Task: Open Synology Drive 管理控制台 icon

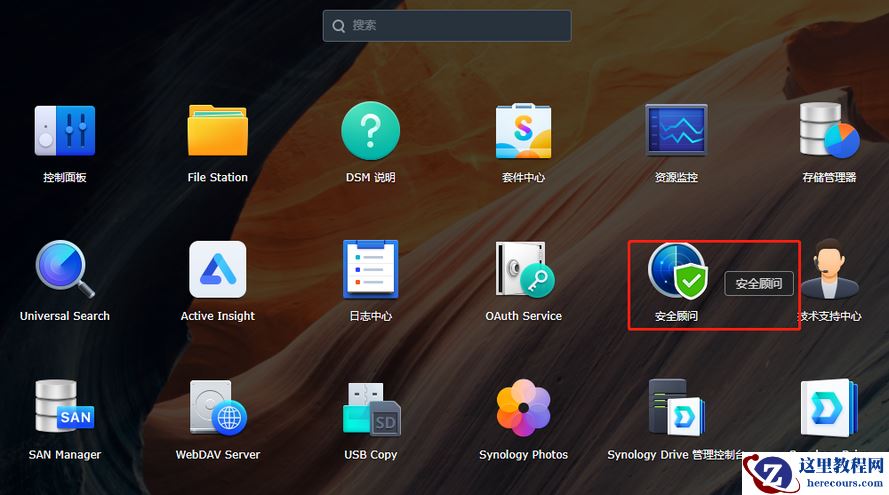Action: pos(676,408)
